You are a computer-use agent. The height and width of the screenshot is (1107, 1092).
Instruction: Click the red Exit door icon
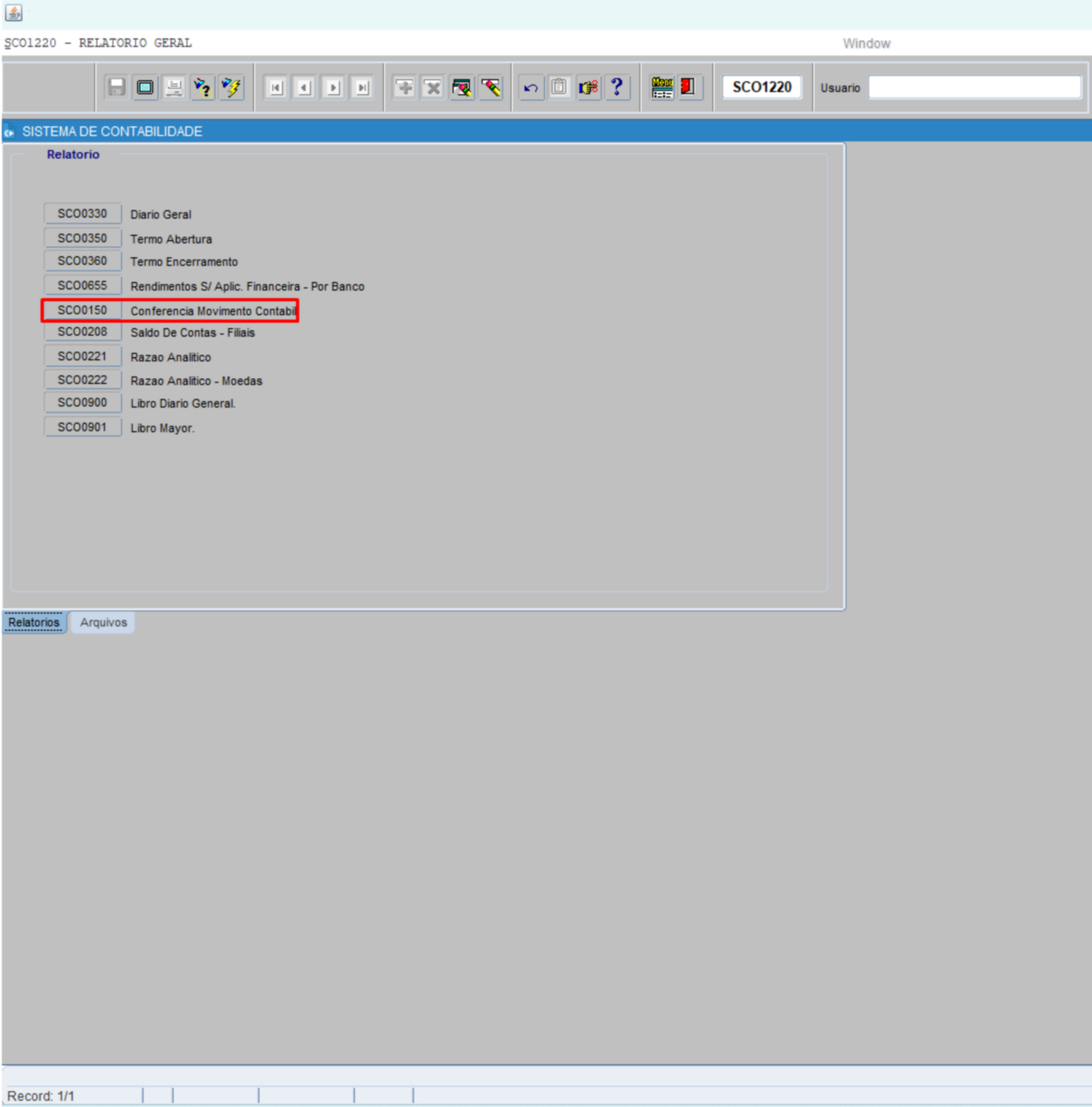688,87
